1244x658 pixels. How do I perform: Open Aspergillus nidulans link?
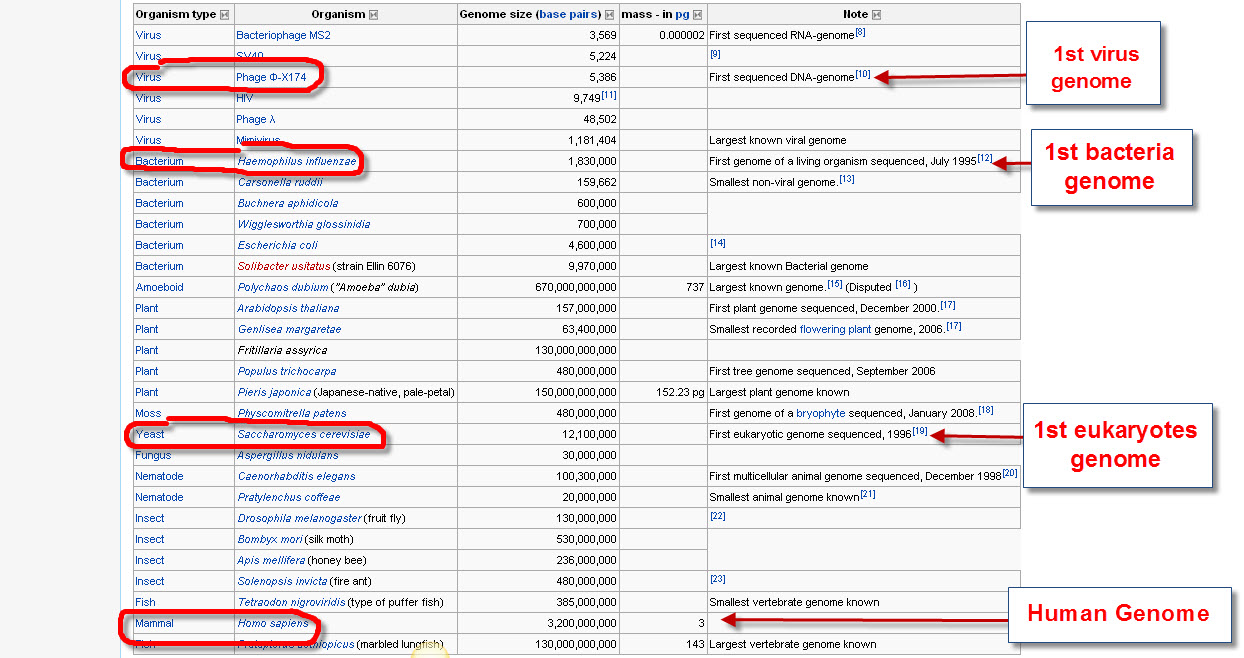pos(288,455)
